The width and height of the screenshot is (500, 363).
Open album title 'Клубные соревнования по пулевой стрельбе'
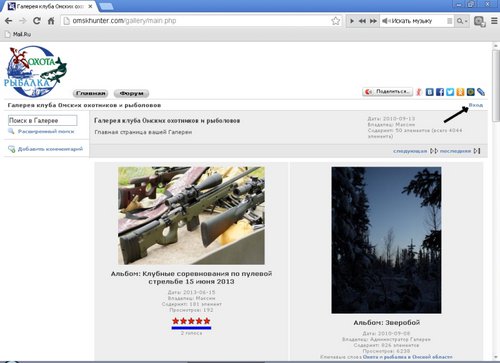point(191,277)
